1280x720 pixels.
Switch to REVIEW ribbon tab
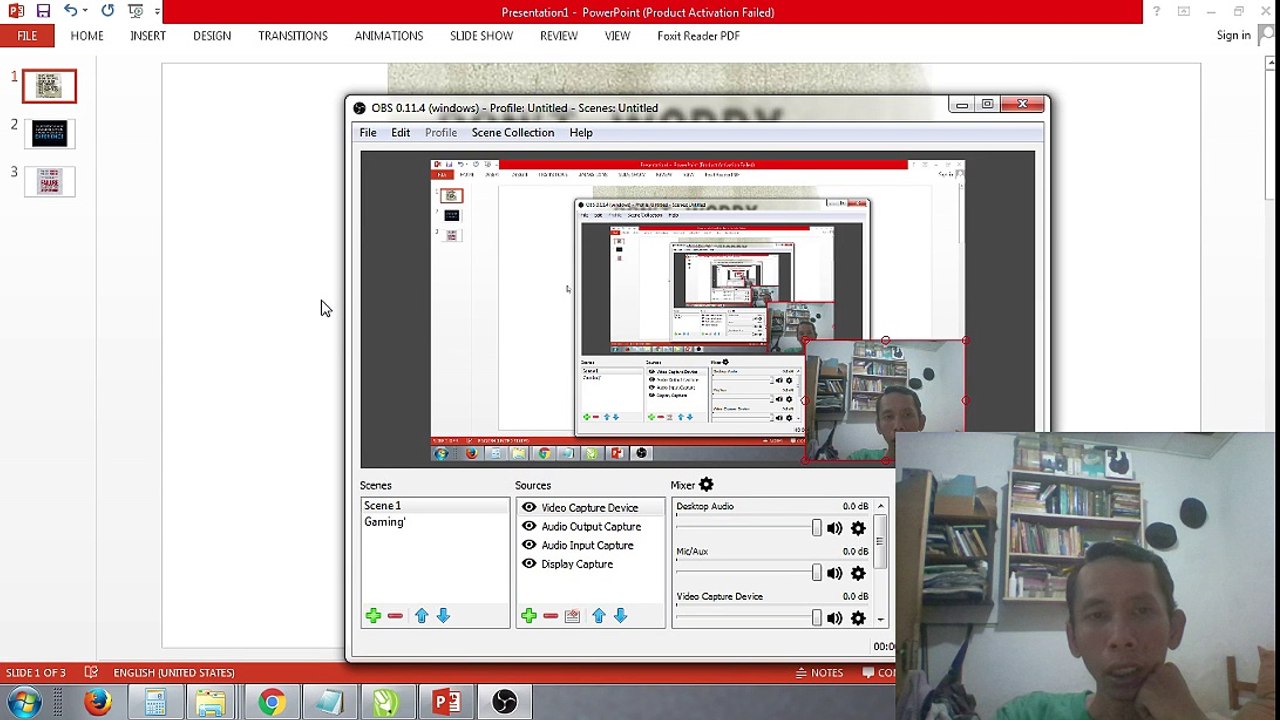coord(559,36)
